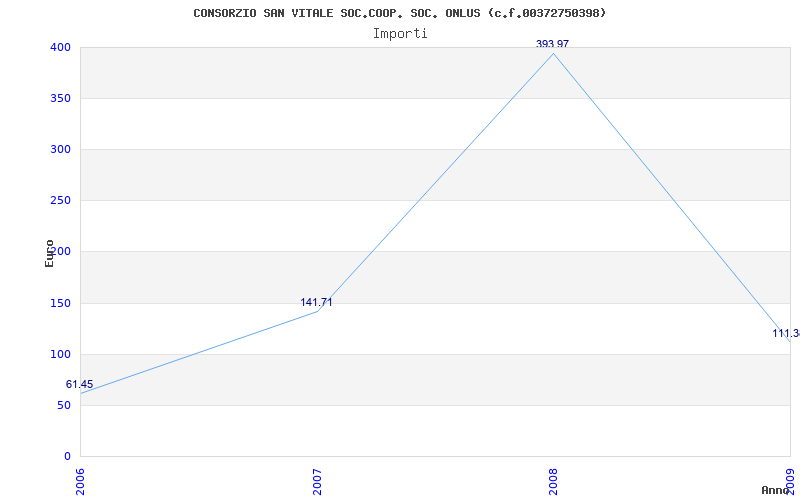This screenshot has height=500, width=800.
Task: Click the 111.3 data label at 2009
Action: pos(786,333)
